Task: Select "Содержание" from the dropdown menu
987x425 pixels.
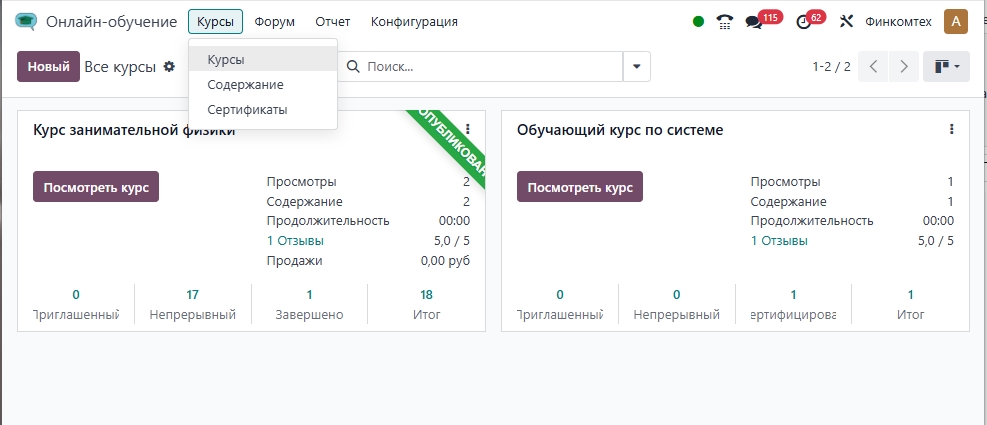Action: pyautogui.click(x=245, y=85)
